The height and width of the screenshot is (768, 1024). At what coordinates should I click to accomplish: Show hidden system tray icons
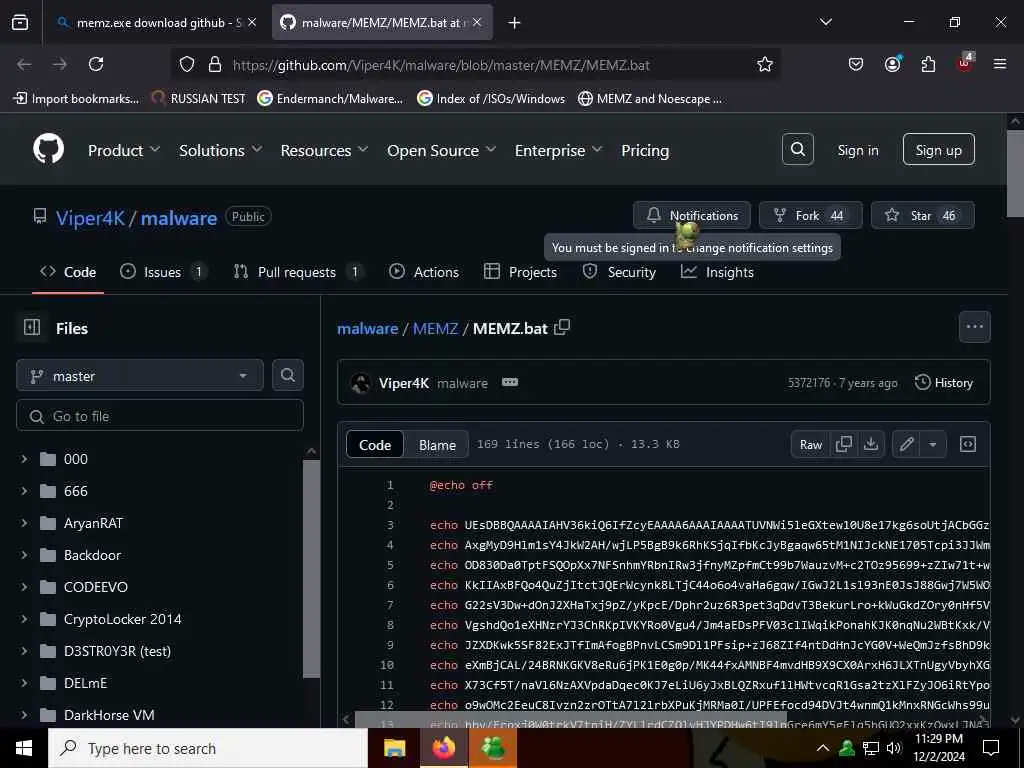point(823,748)
